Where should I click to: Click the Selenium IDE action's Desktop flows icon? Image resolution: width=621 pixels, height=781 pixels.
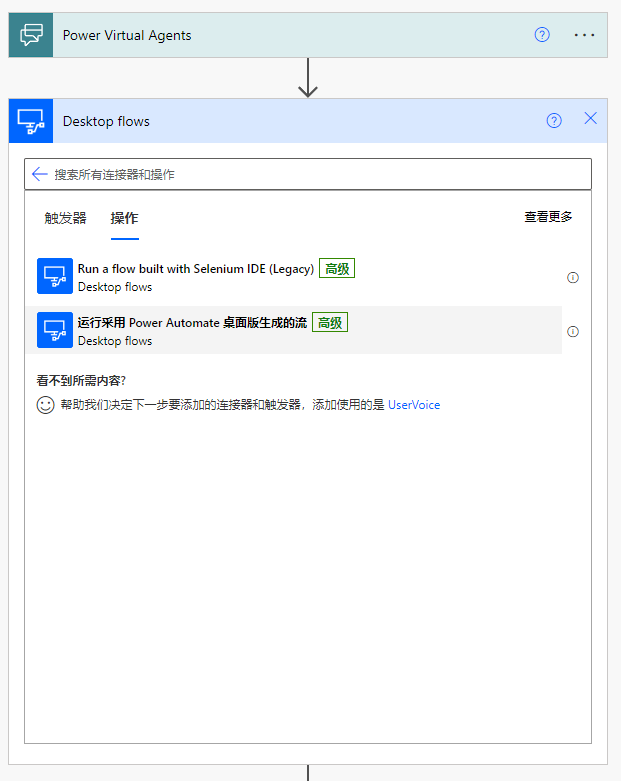[x=55, y=276]
